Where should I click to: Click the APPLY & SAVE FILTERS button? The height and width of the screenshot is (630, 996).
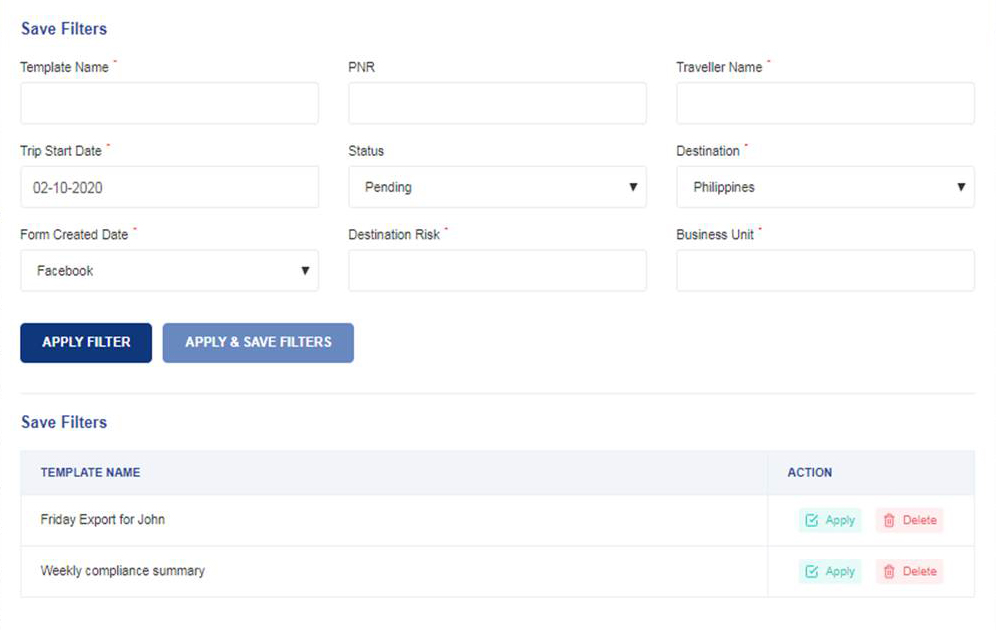tap(258, 343)
